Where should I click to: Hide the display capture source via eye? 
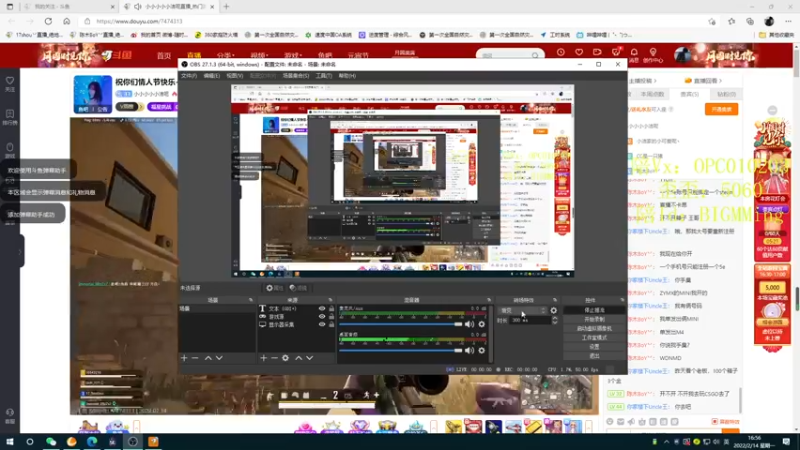click(322, 324)
